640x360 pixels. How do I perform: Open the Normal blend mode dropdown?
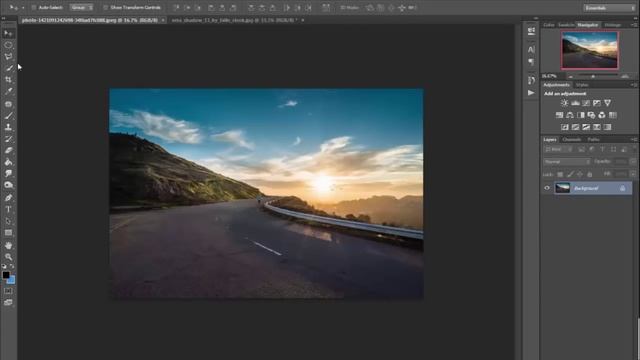[x=567, y=162]
